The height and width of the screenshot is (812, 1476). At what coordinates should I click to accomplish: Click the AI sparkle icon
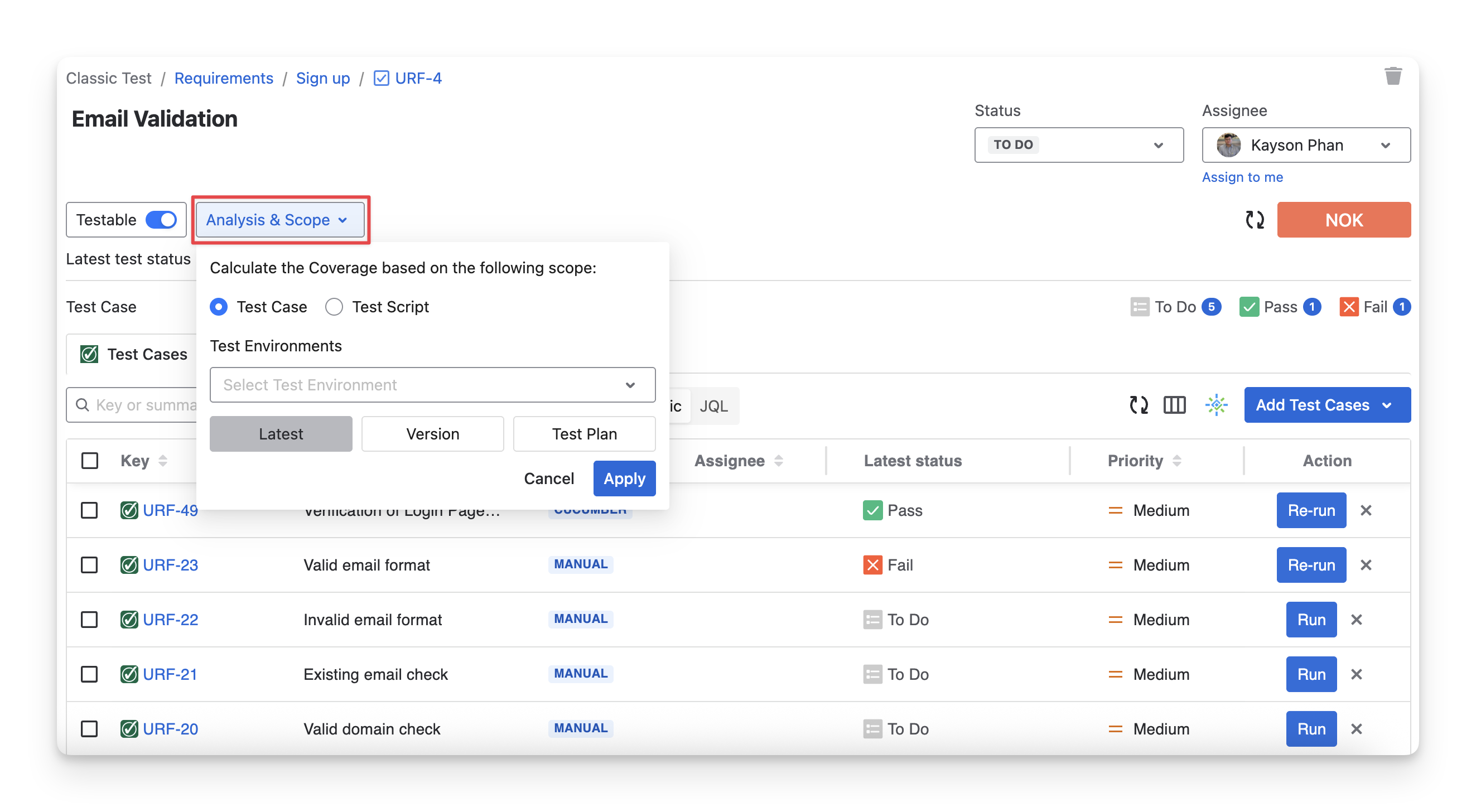point(1215,405)
